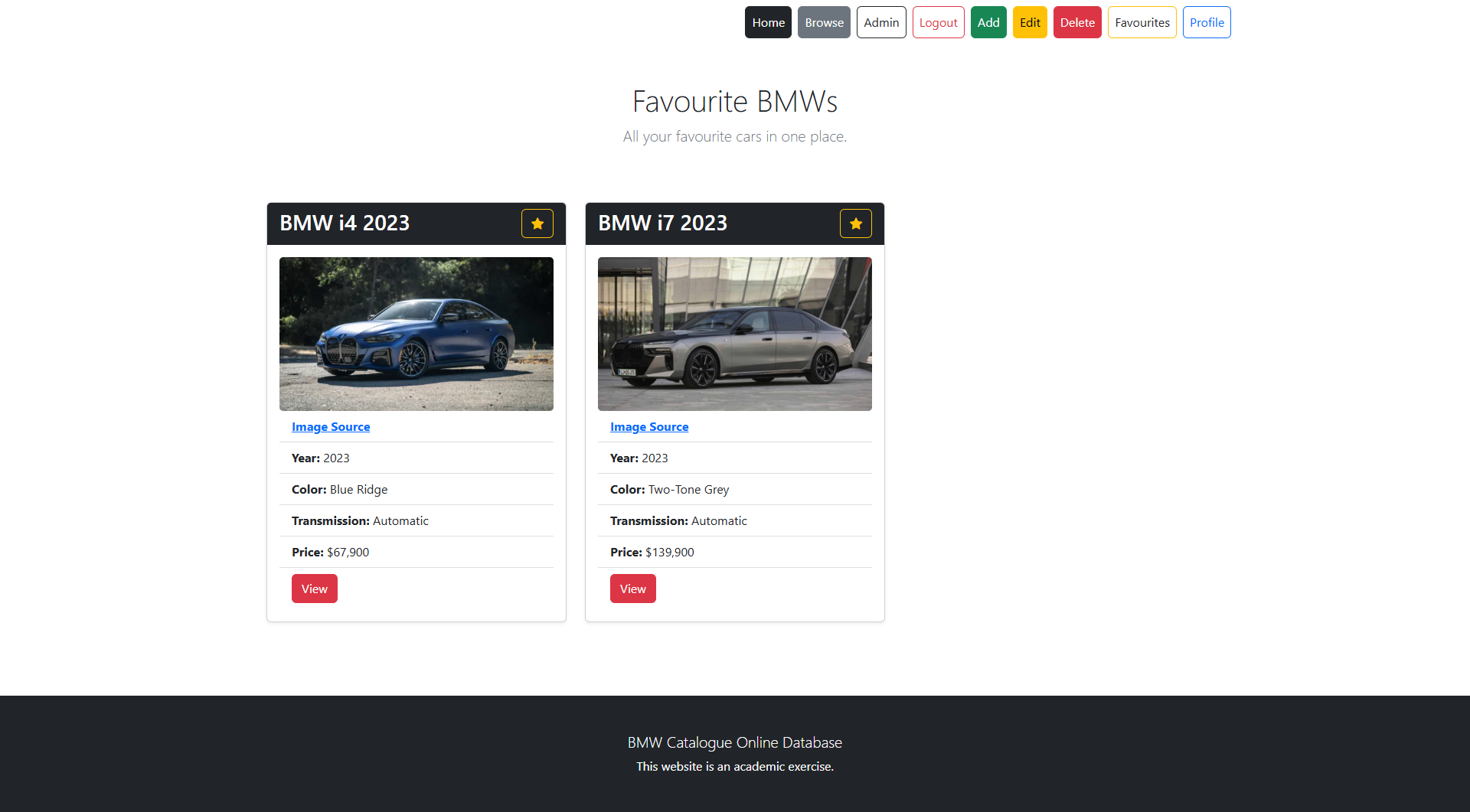Unfavourite the BMW i4 2023 star icon

537,223
